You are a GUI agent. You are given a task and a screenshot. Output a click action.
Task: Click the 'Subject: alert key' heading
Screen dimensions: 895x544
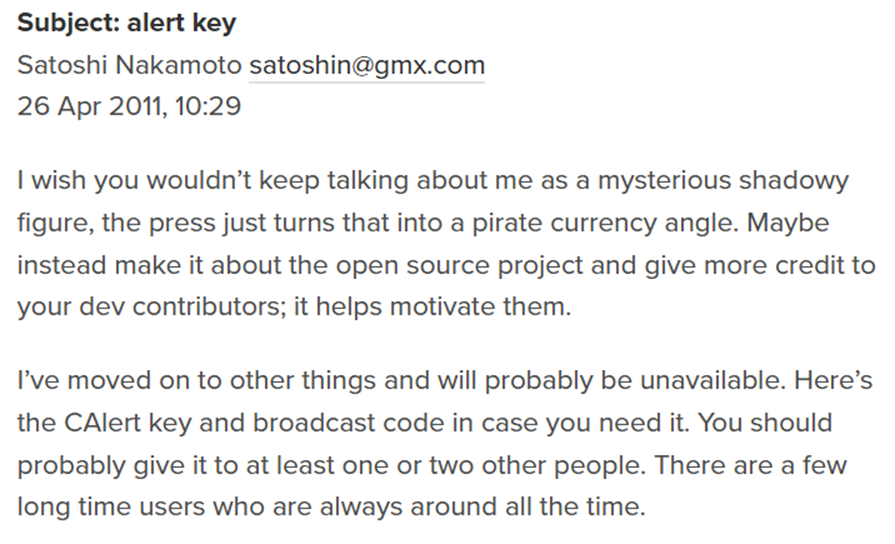(127, 23)
